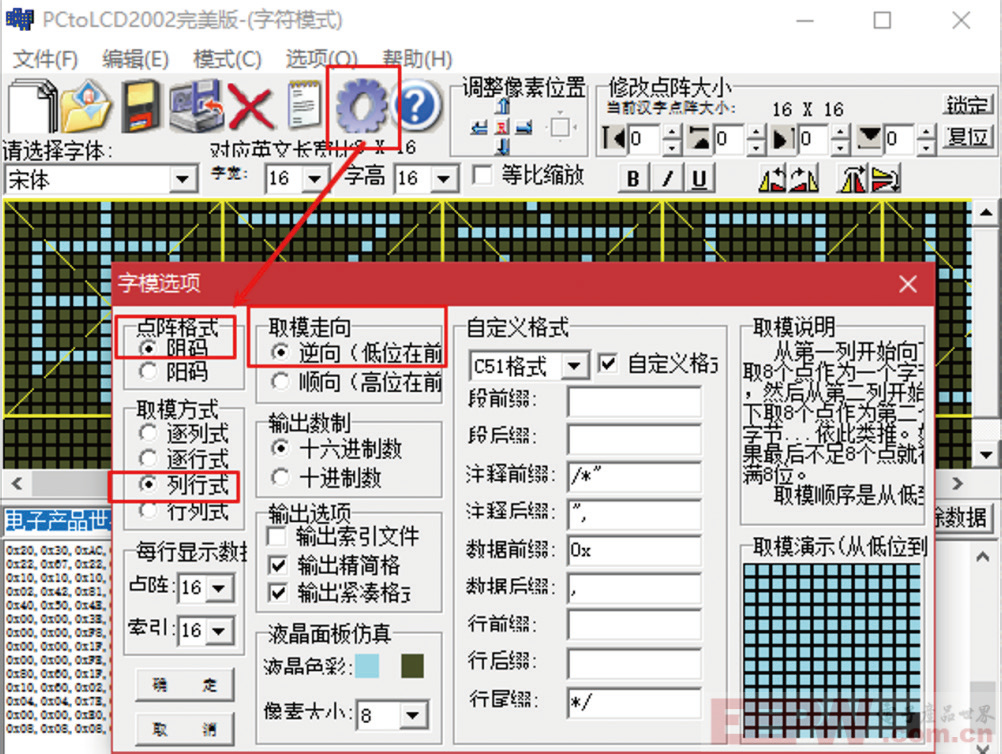Select the 行列式 radio option
Viewport: 1002px width, 754px height.
[148, 510]
